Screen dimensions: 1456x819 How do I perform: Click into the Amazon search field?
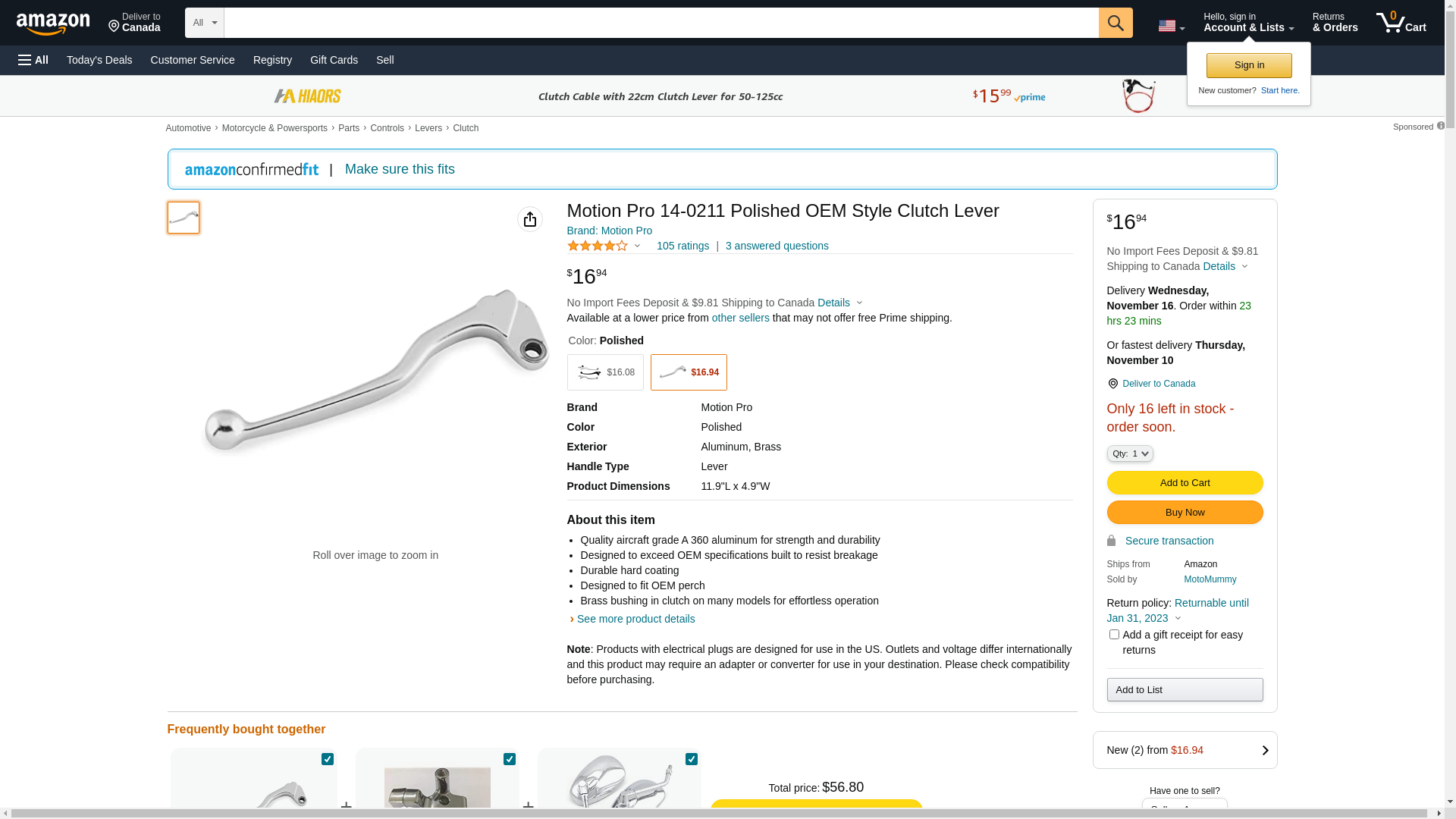[661, 23]
